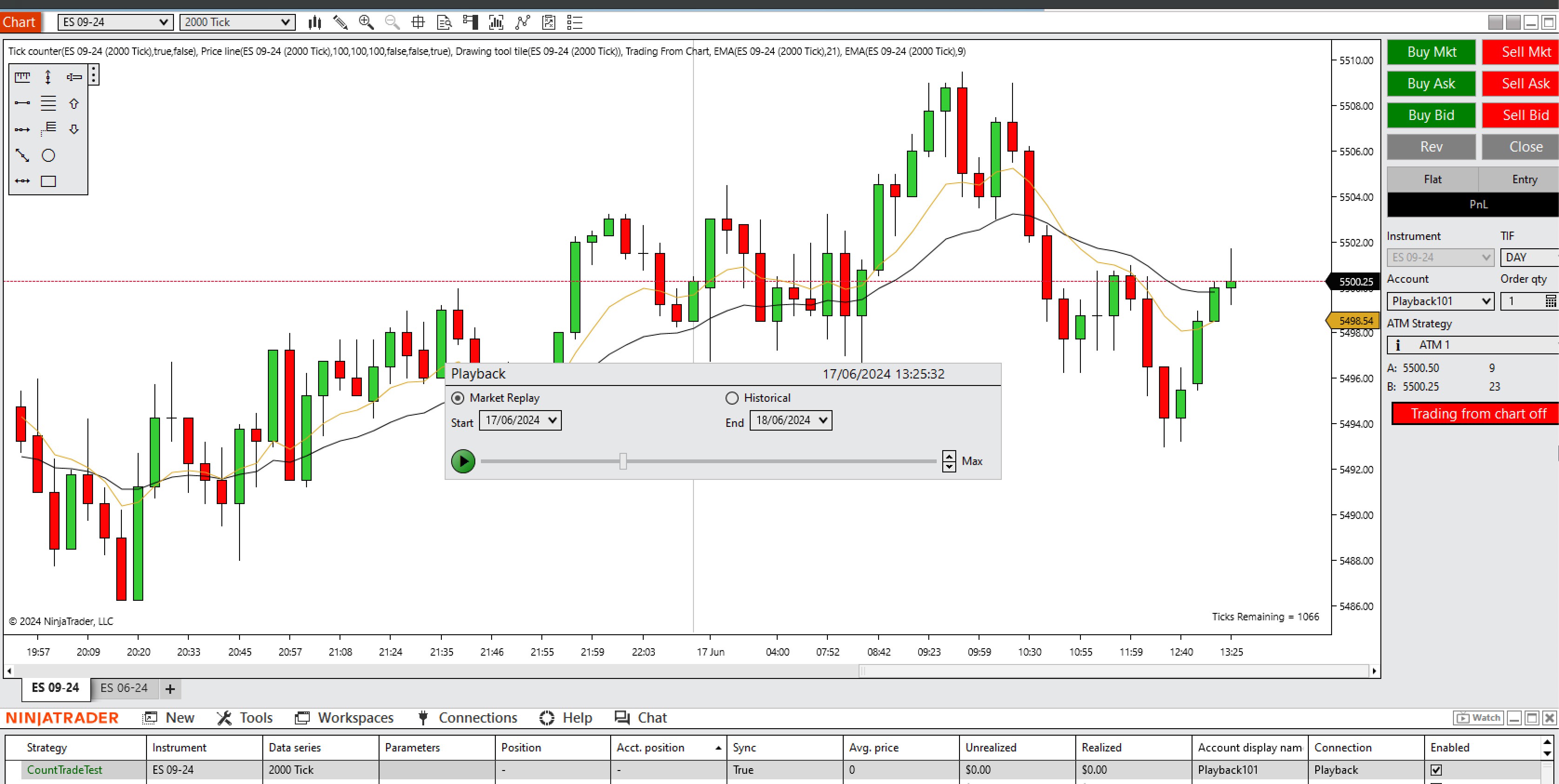Open the Data Box icon in toolbar
The width and height of the screenshot is (1559, 784).
click(x=444, y=23)
